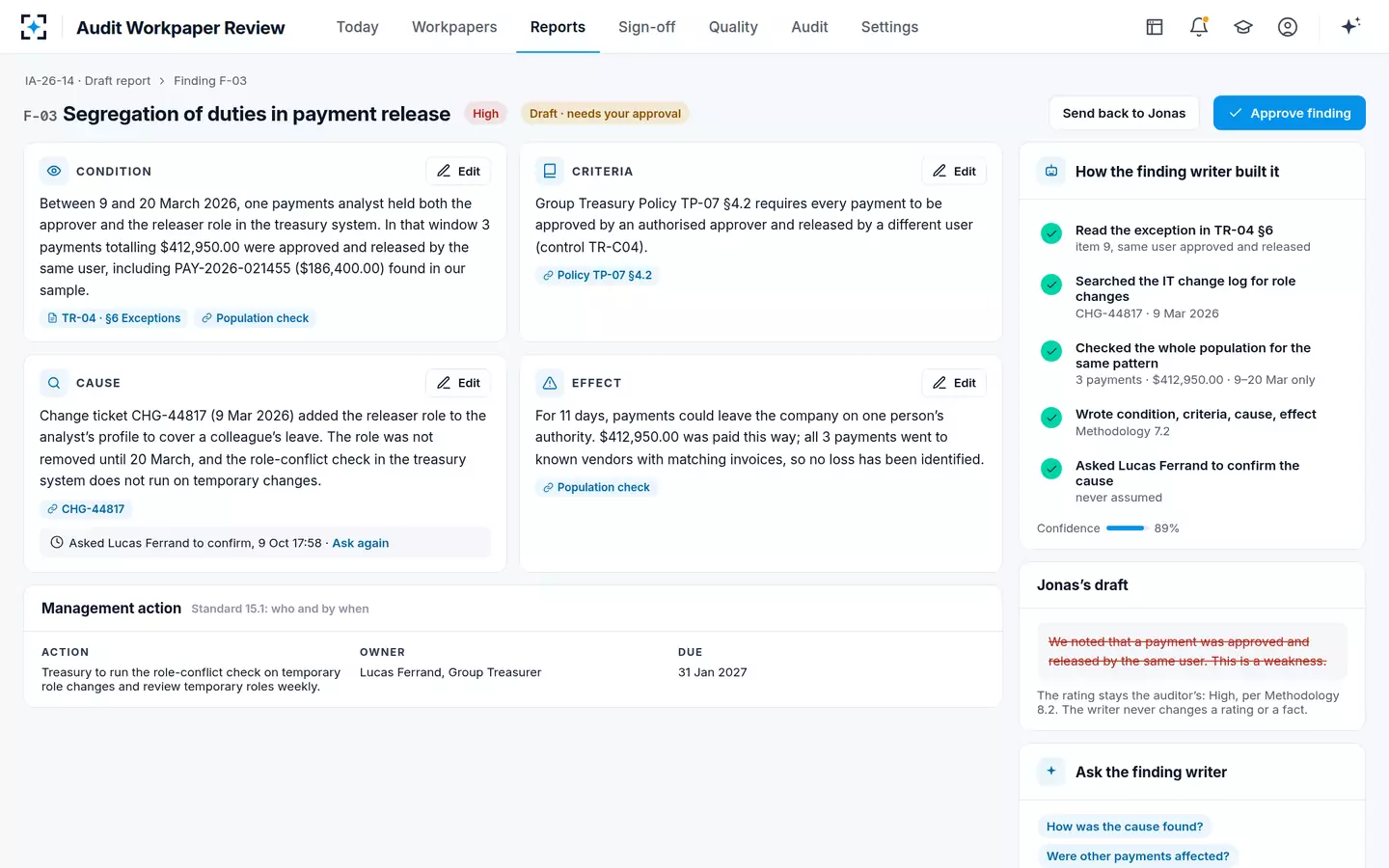Open the user profile icon
1389x868 pixels.
(x=1288, y=27)
